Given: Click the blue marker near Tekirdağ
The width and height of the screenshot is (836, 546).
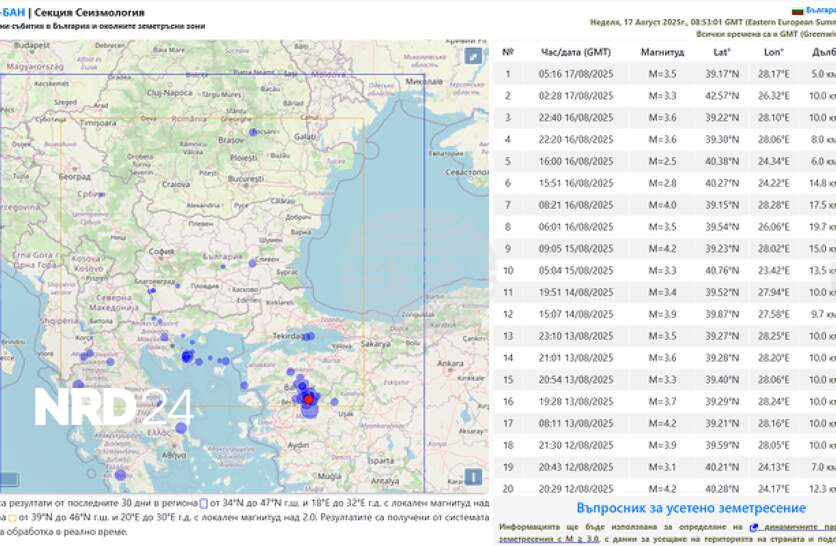Looking at the screenshot, I should point(310,337).
